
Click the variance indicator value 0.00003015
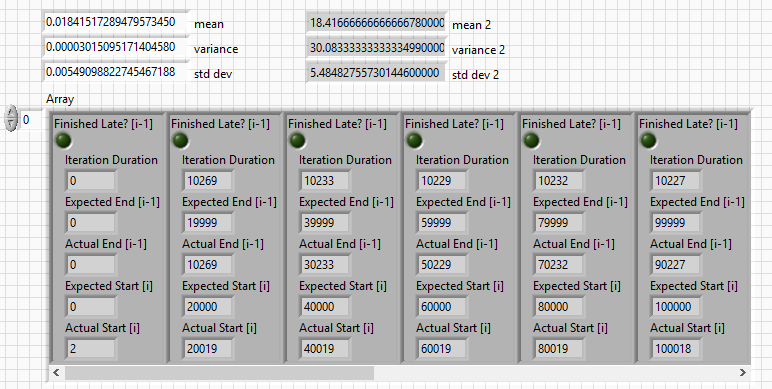click(x=116, y=47)
